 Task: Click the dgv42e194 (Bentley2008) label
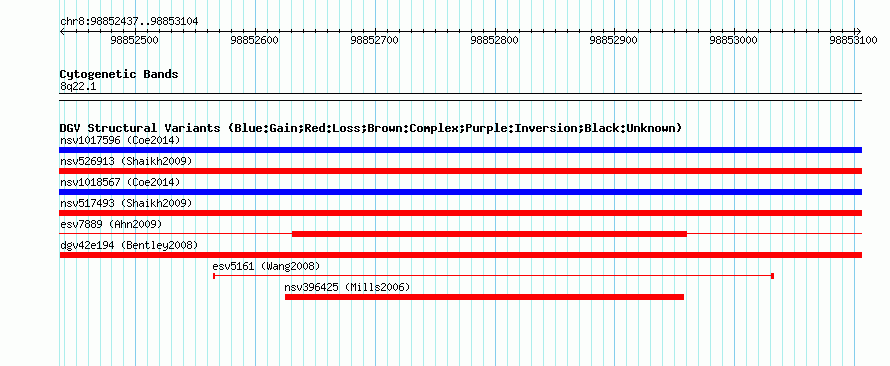[129, 245]
